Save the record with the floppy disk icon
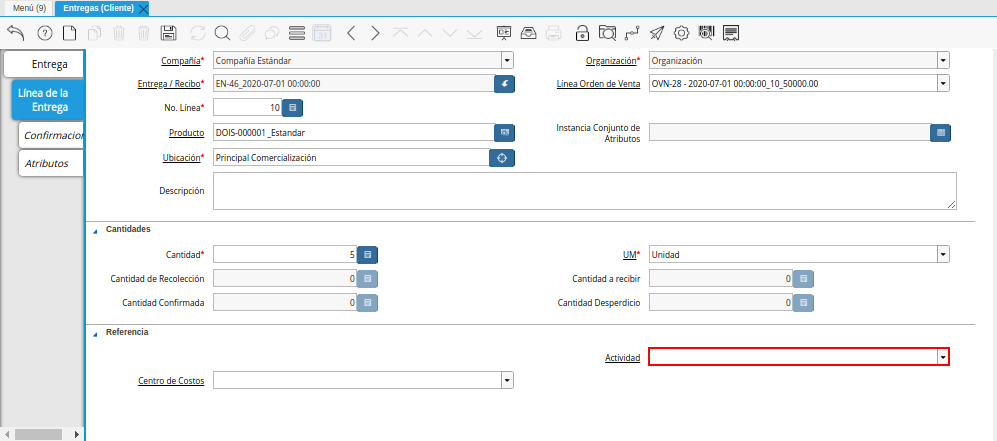 (168, 33)
